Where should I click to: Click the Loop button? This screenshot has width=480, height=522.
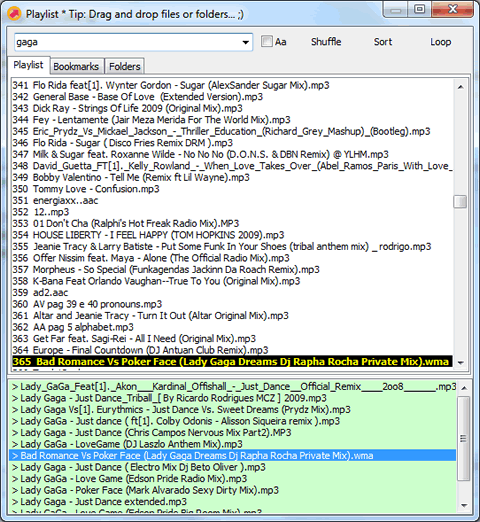(x=440, y=42)
